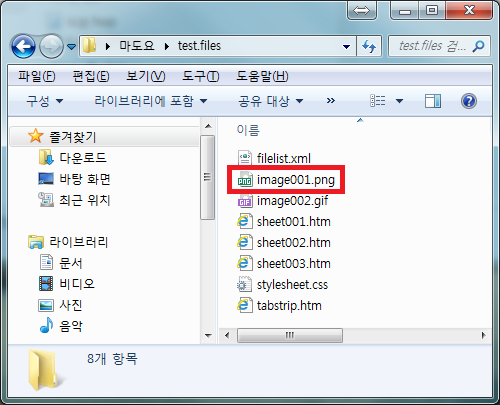
Task: Open the 도구(T) menu
Action: (x=200, y=76)
